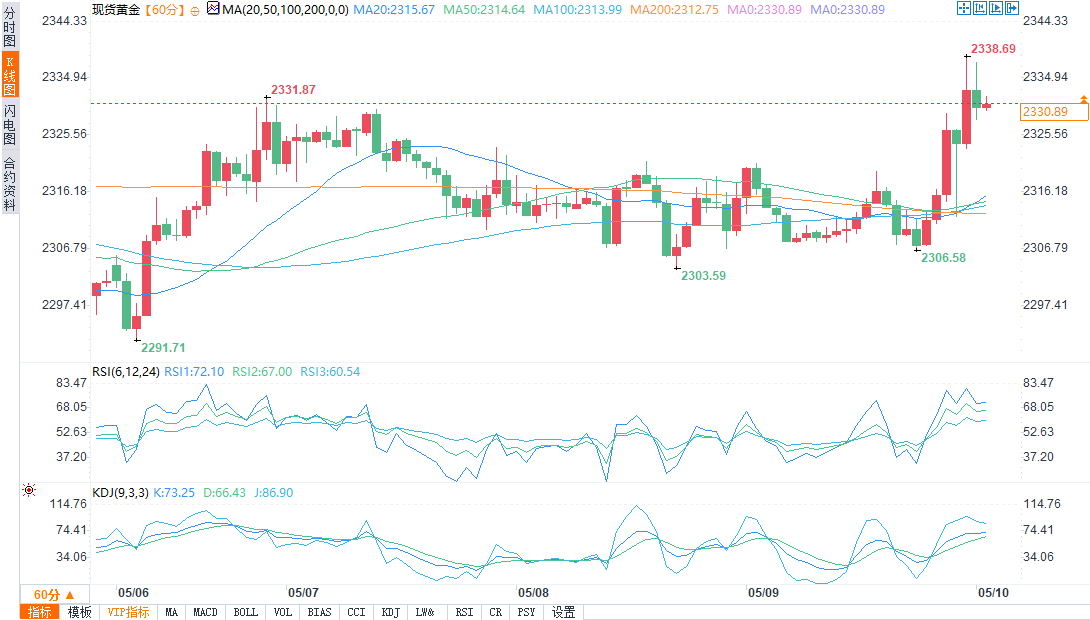Click the RSI2:67.00 value
The height and width of the screenshot is (620, 1090).
(x=262, y=372)
